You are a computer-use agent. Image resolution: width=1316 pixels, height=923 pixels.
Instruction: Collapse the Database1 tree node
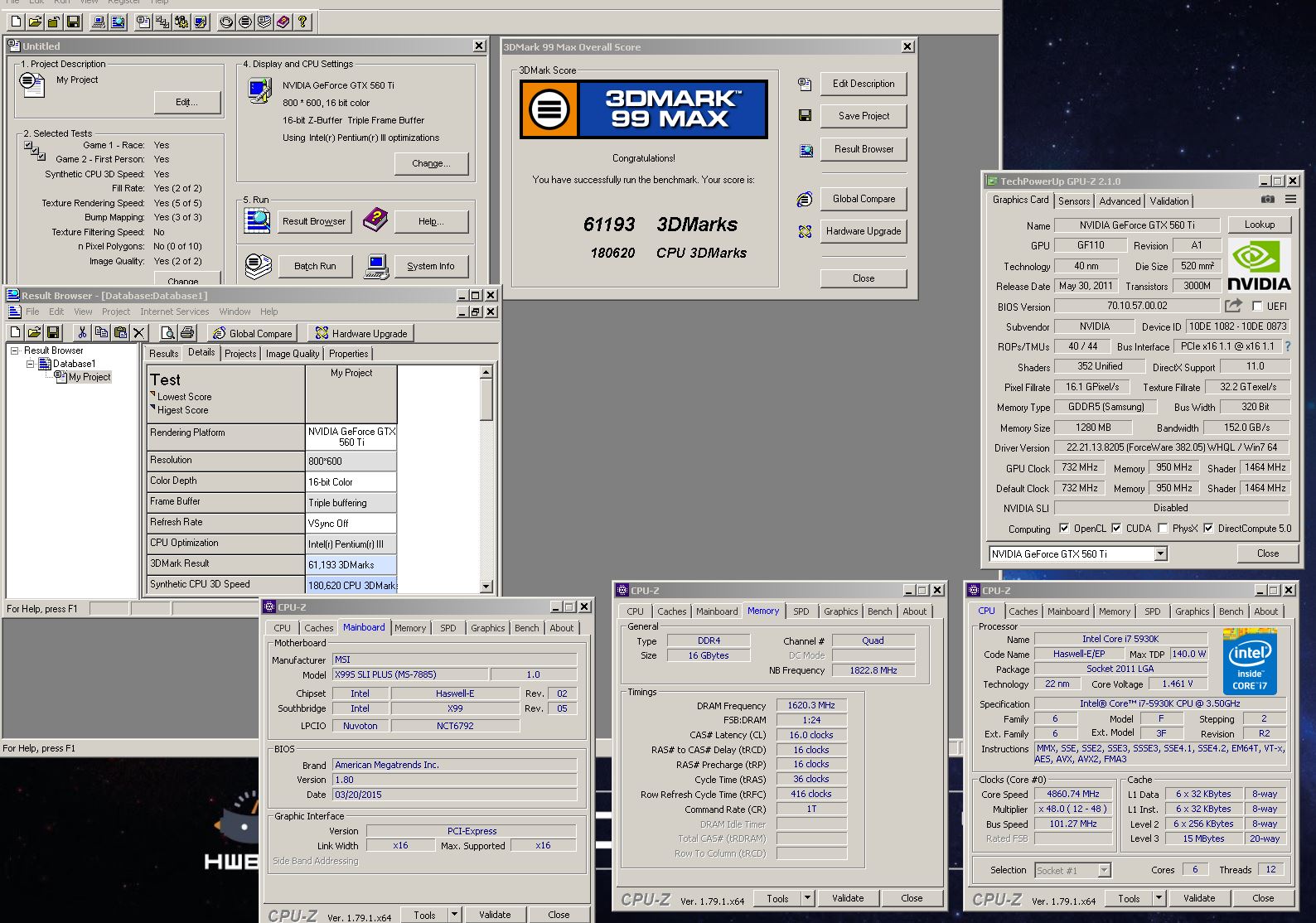pos(30,364)
